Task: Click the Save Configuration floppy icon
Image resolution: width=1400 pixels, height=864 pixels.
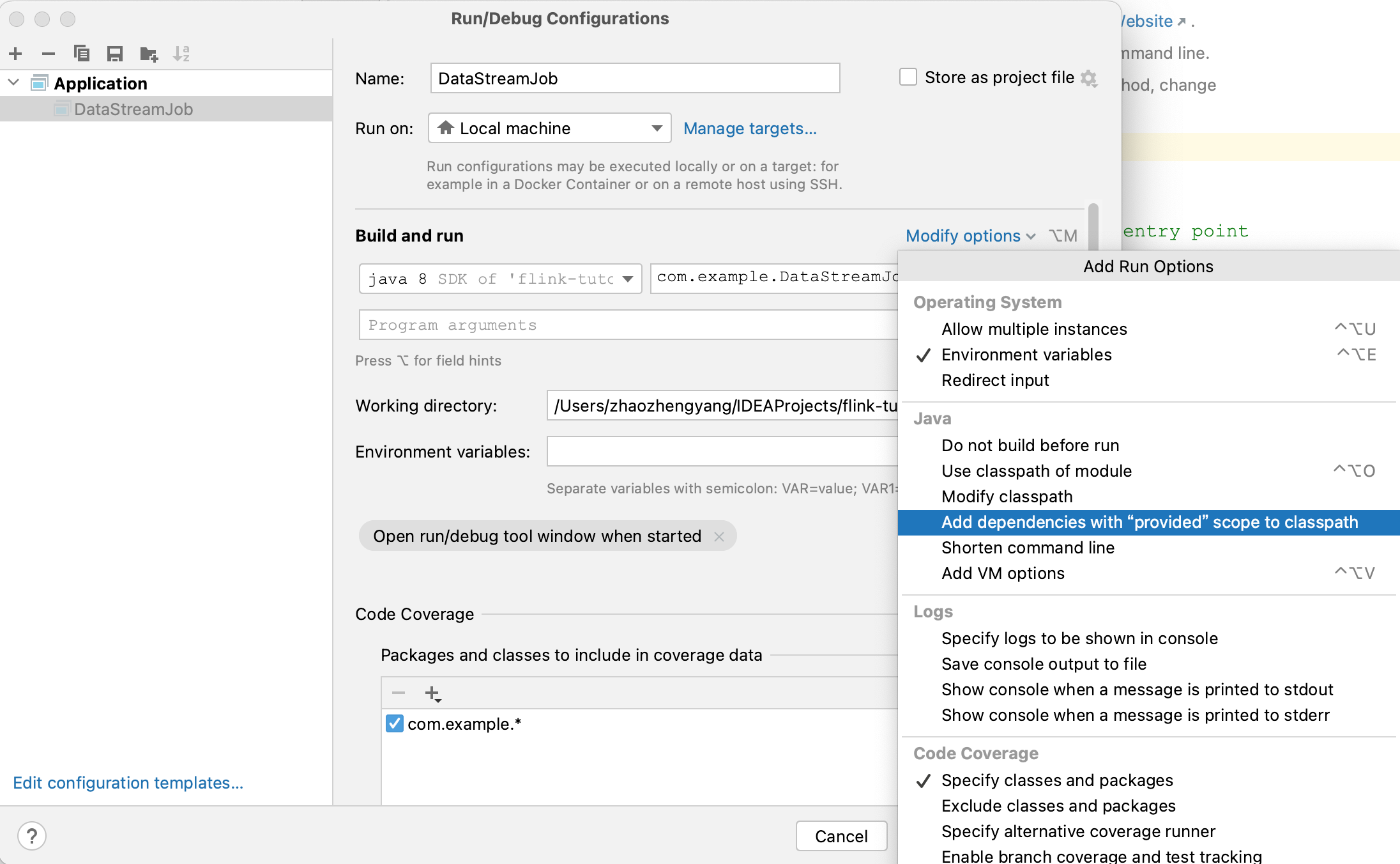Action: [115, 54]
